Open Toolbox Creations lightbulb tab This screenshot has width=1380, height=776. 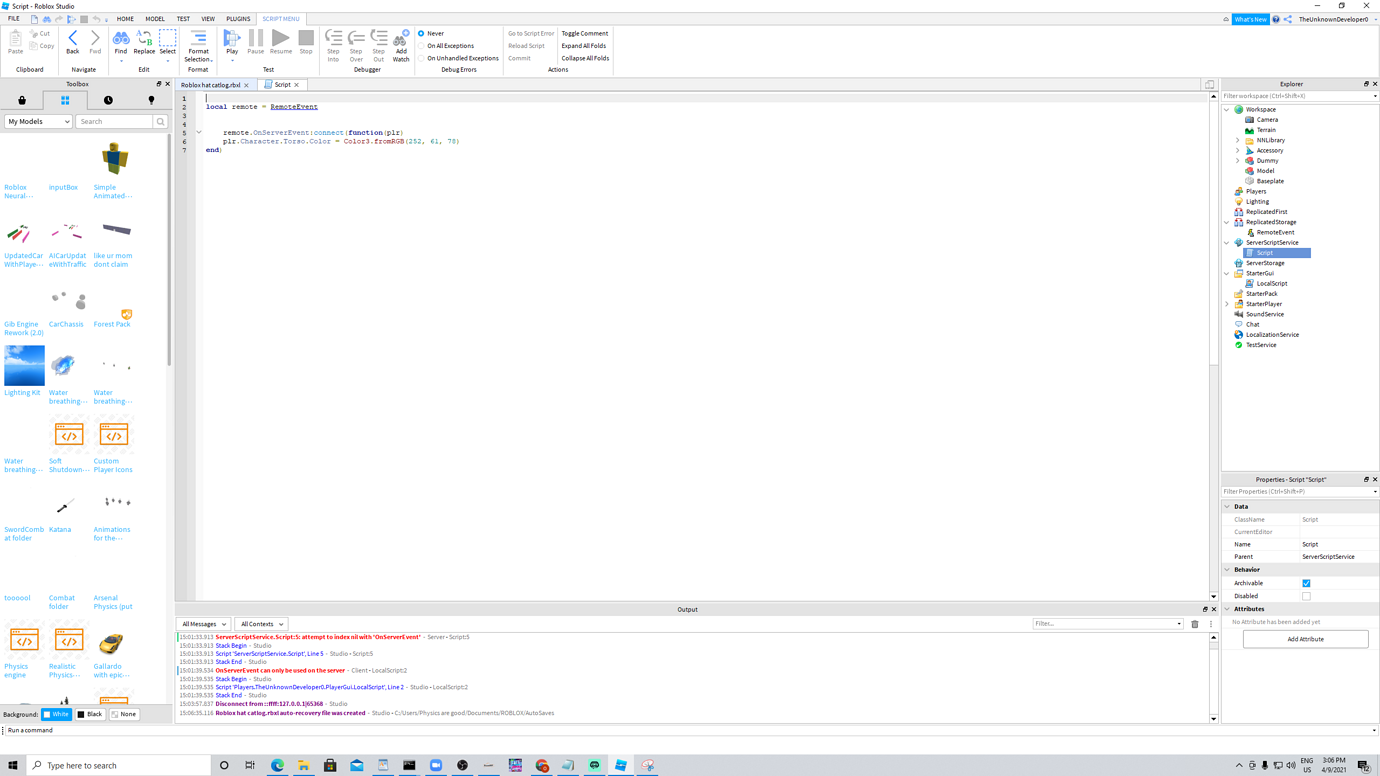click(151, 100)
